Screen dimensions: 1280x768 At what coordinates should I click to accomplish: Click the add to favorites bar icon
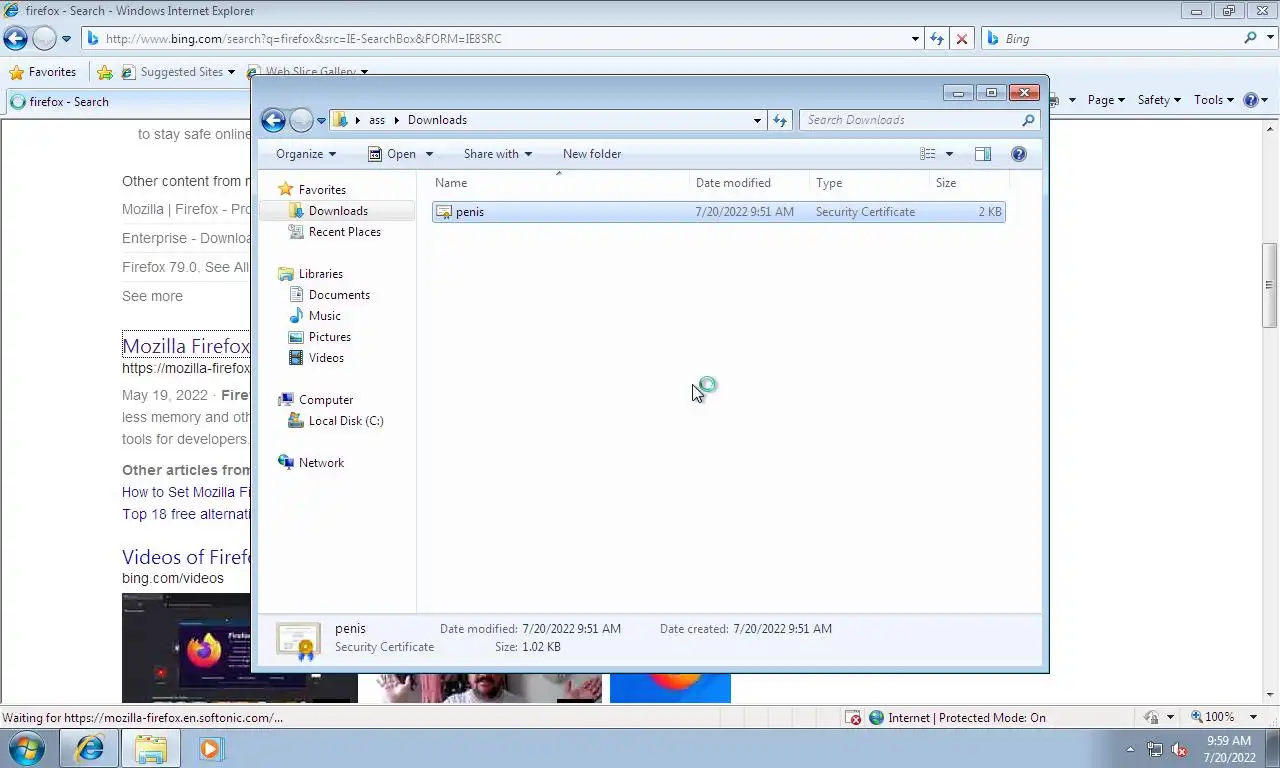coord(105,72)
